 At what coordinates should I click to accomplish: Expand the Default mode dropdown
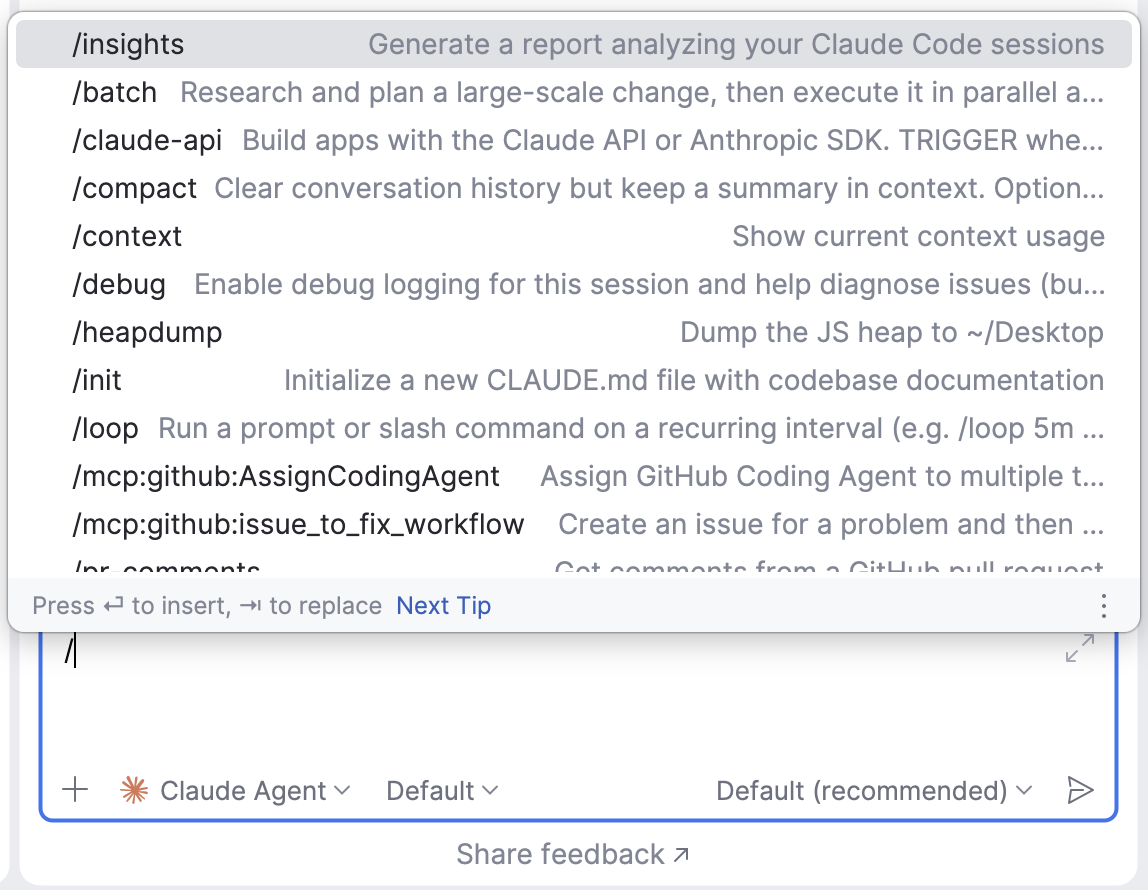click(442, 791)
